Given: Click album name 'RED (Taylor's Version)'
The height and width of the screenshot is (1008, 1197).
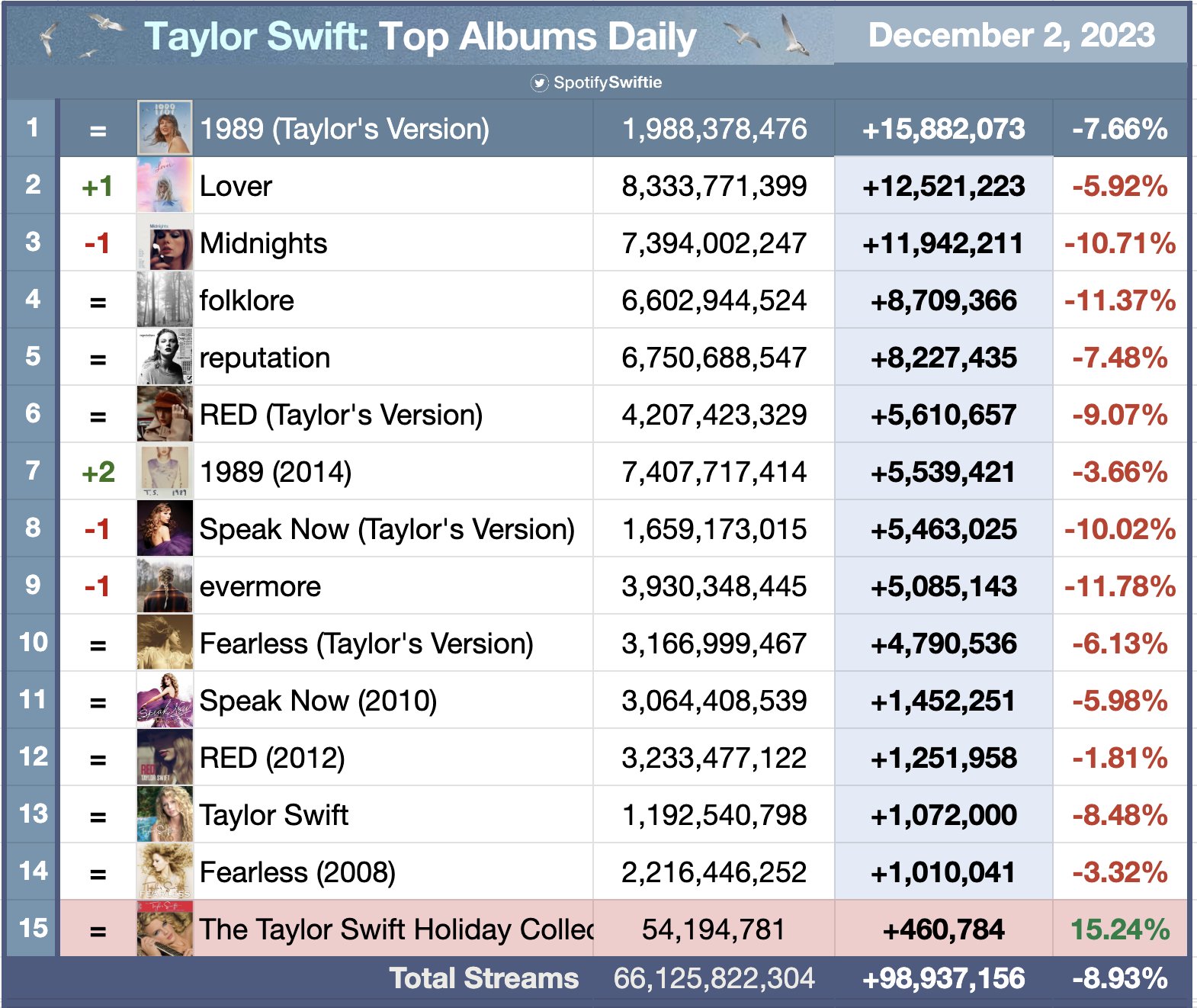Looking at the screenshot, I should click(341, 416).
